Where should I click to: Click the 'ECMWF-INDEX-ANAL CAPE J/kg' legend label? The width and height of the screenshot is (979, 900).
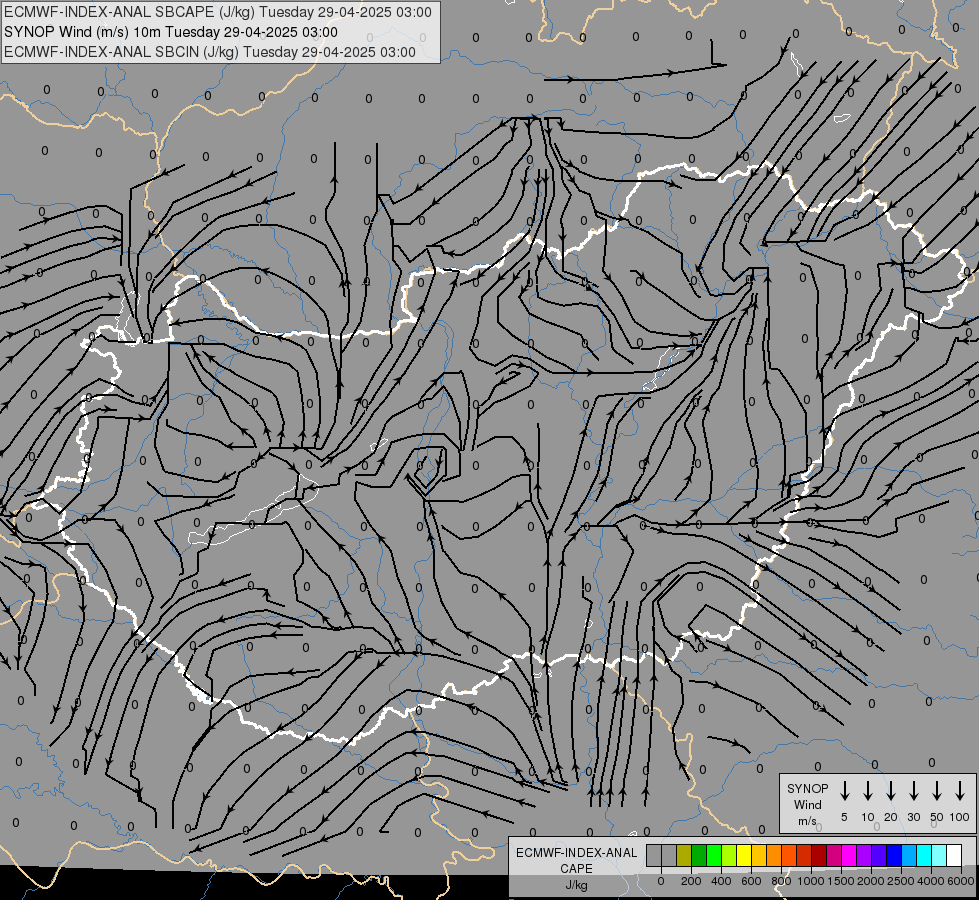pos(576,868)
